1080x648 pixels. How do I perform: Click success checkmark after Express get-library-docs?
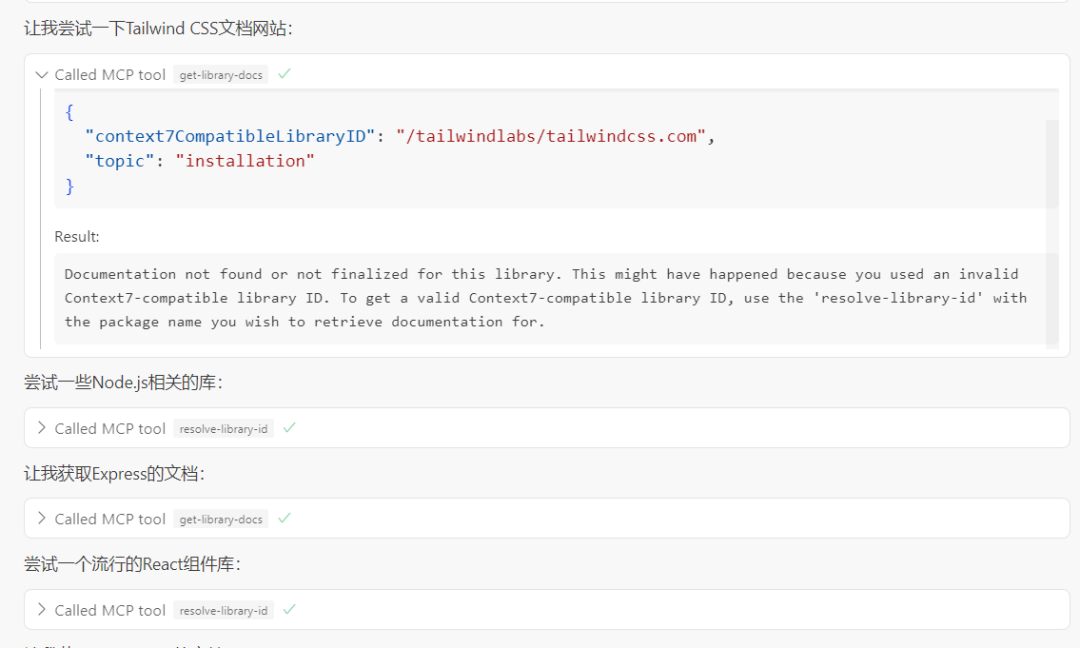coord(284,518)
